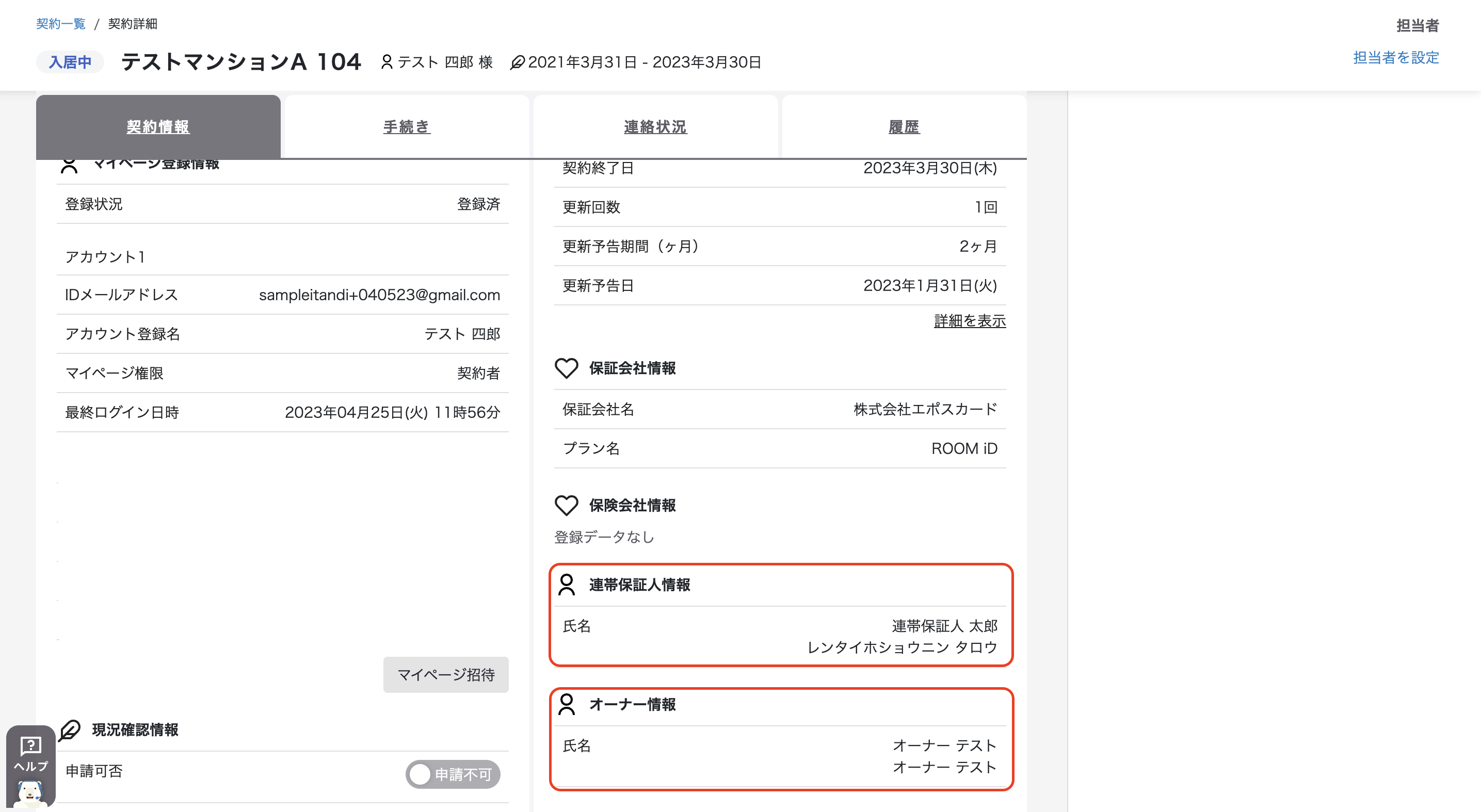Click guarantor name 連帯保証人 太郎
The height and width of the screenshot is (812, 1481).
[x=945, y=626]
